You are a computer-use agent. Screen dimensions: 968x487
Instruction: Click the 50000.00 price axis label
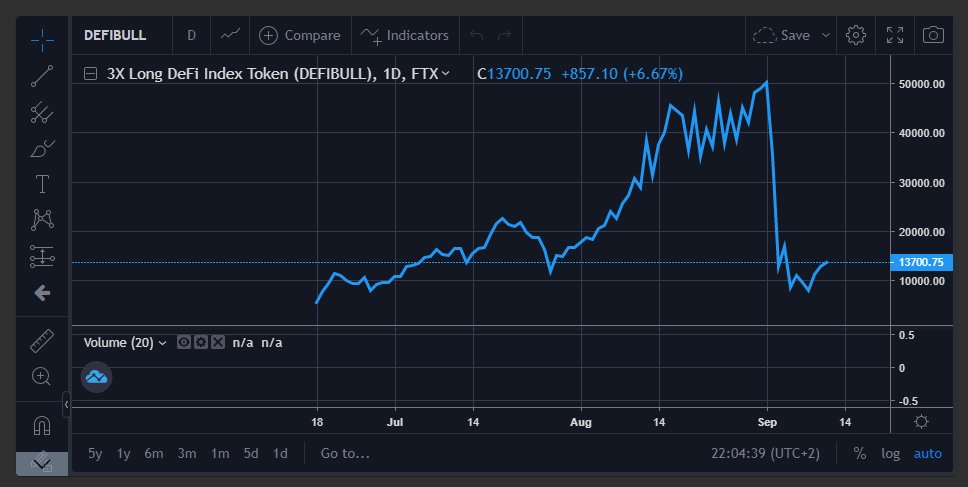click(921, 84)
